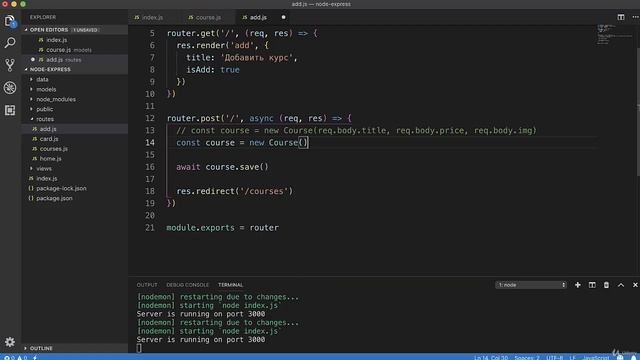
Task: Place cursor on line 16 await course.save()
Action: (222, 167)
